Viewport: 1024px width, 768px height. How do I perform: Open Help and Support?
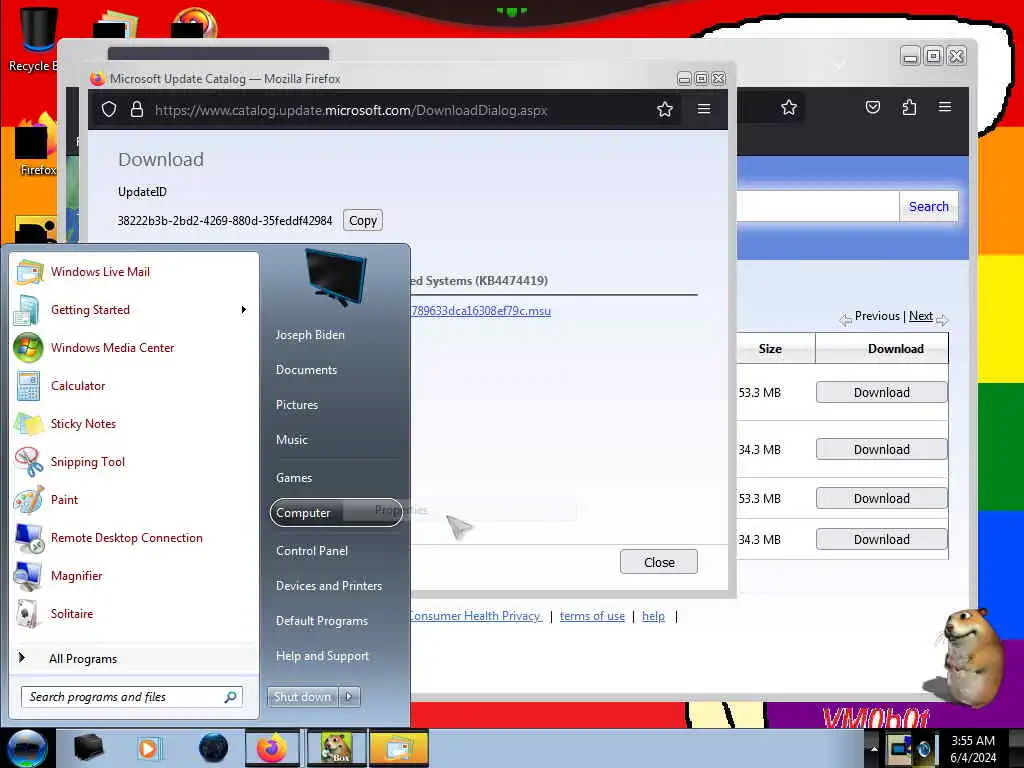point(322,656)
